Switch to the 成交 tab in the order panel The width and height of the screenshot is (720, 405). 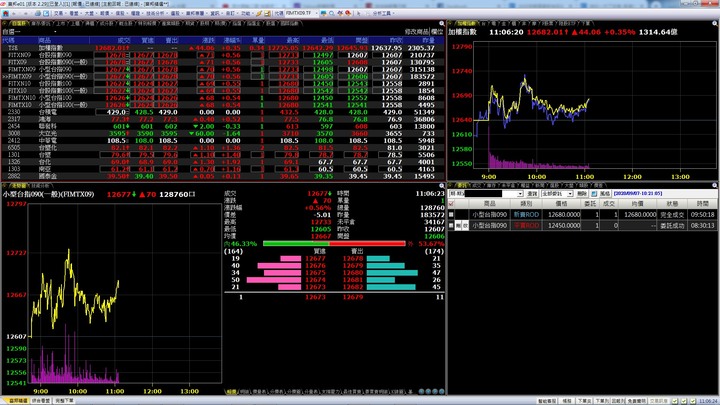pos(477,185)
